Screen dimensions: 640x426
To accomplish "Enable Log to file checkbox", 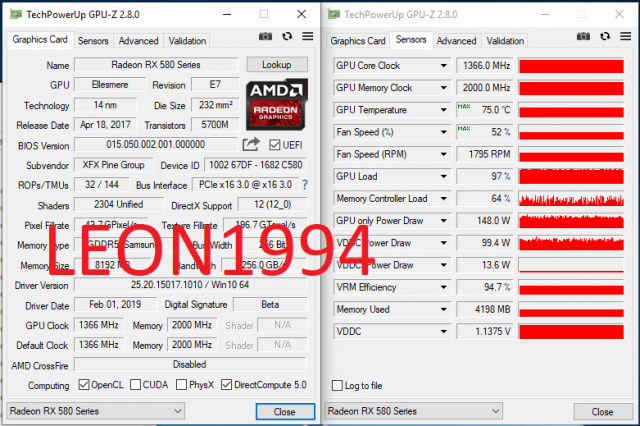I will pos(337,385).
